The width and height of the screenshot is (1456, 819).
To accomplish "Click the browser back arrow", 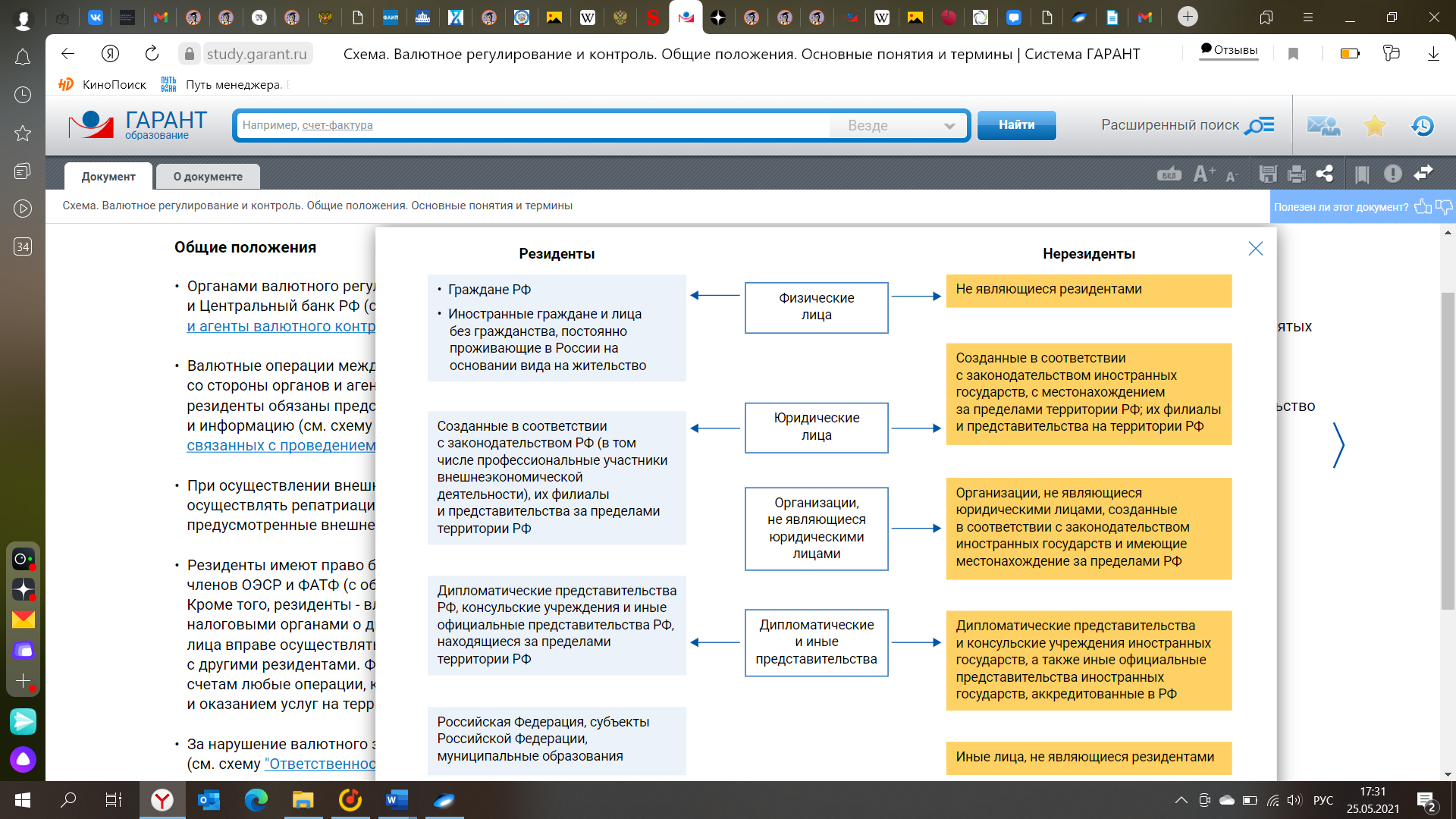I will (x=67, y=54).
